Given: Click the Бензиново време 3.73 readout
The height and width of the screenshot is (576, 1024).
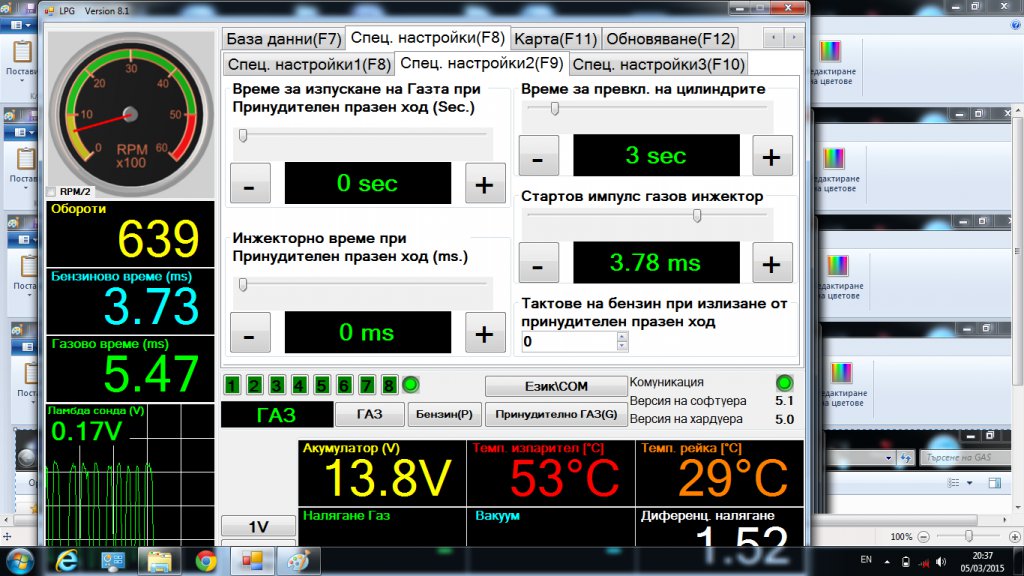Looking at the screenshot, I should (130, 301).
